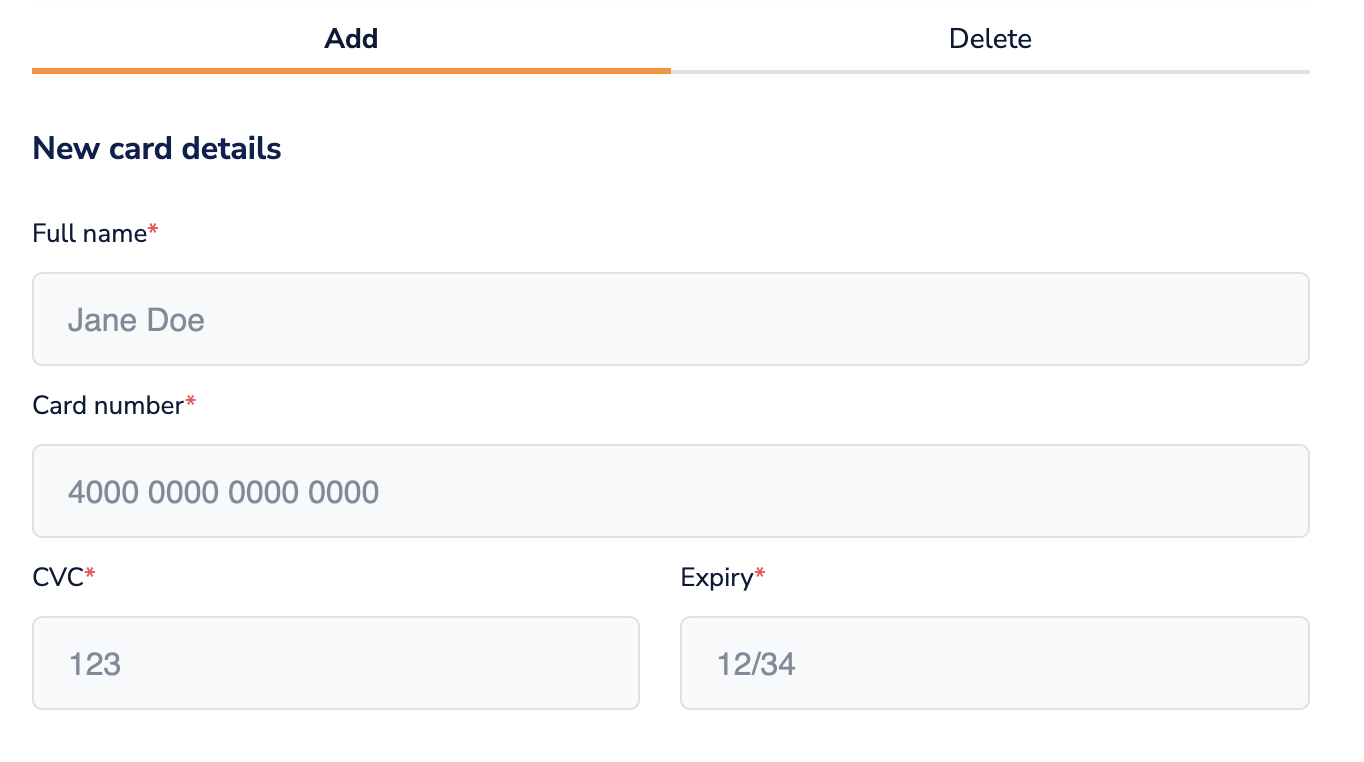This screenshot has height=762, width=1364.
Task: Focus the Expiry date field
Action: click(994, 663)
